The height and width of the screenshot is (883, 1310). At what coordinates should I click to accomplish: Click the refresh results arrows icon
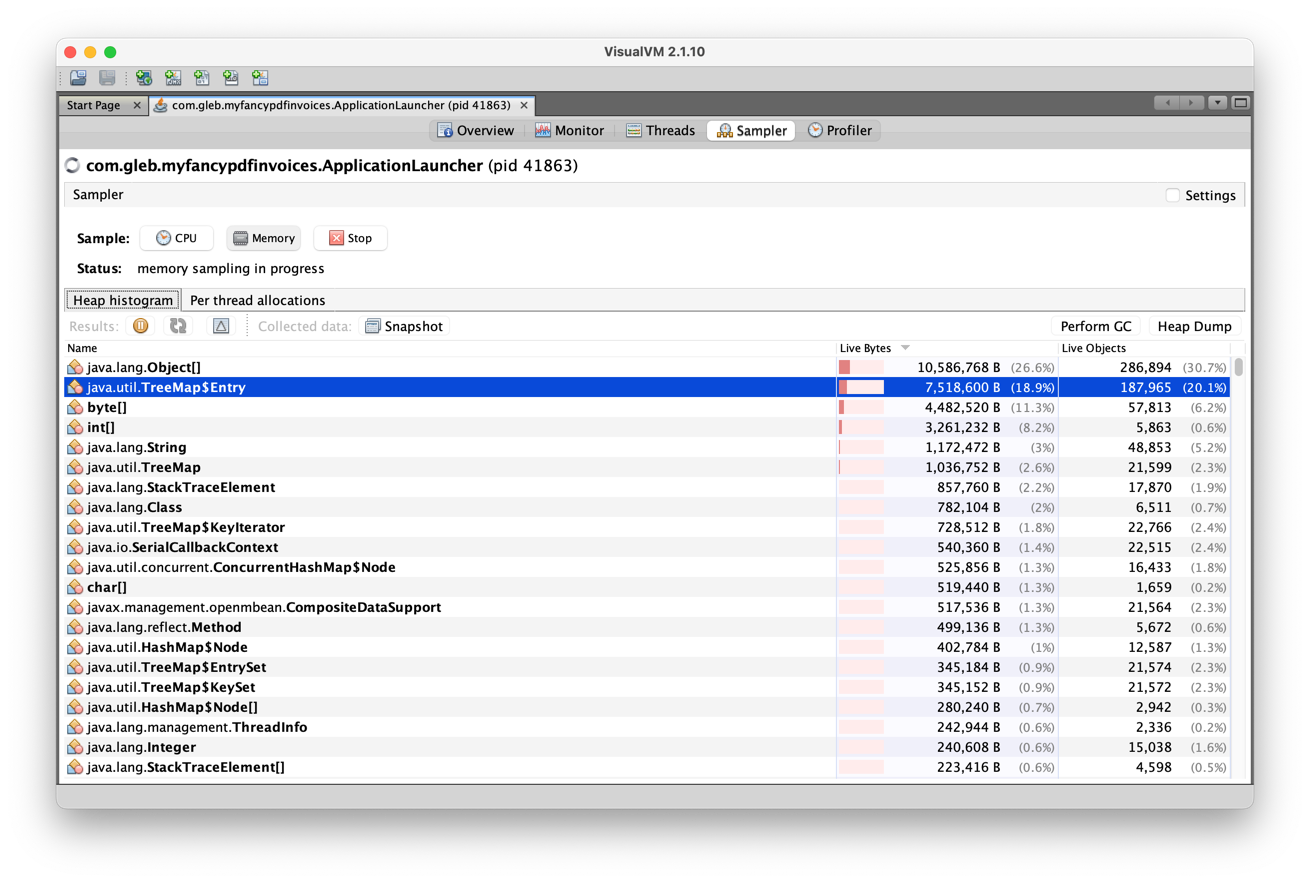178,326
